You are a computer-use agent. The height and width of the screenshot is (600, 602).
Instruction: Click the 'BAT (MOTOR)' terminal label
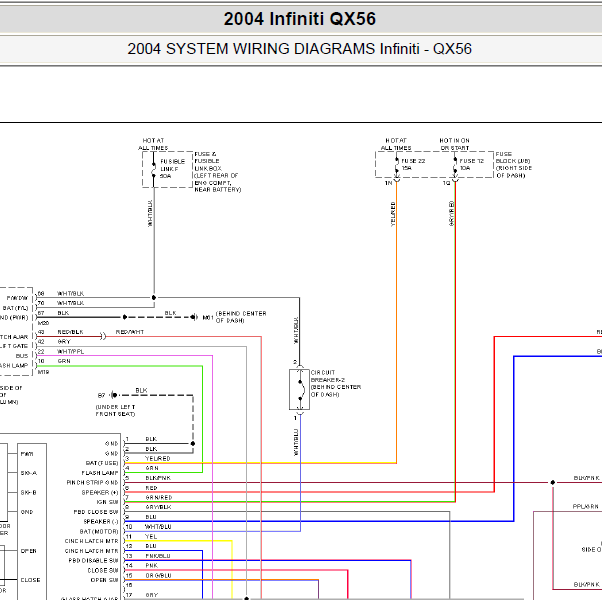(x=99, y=531)
